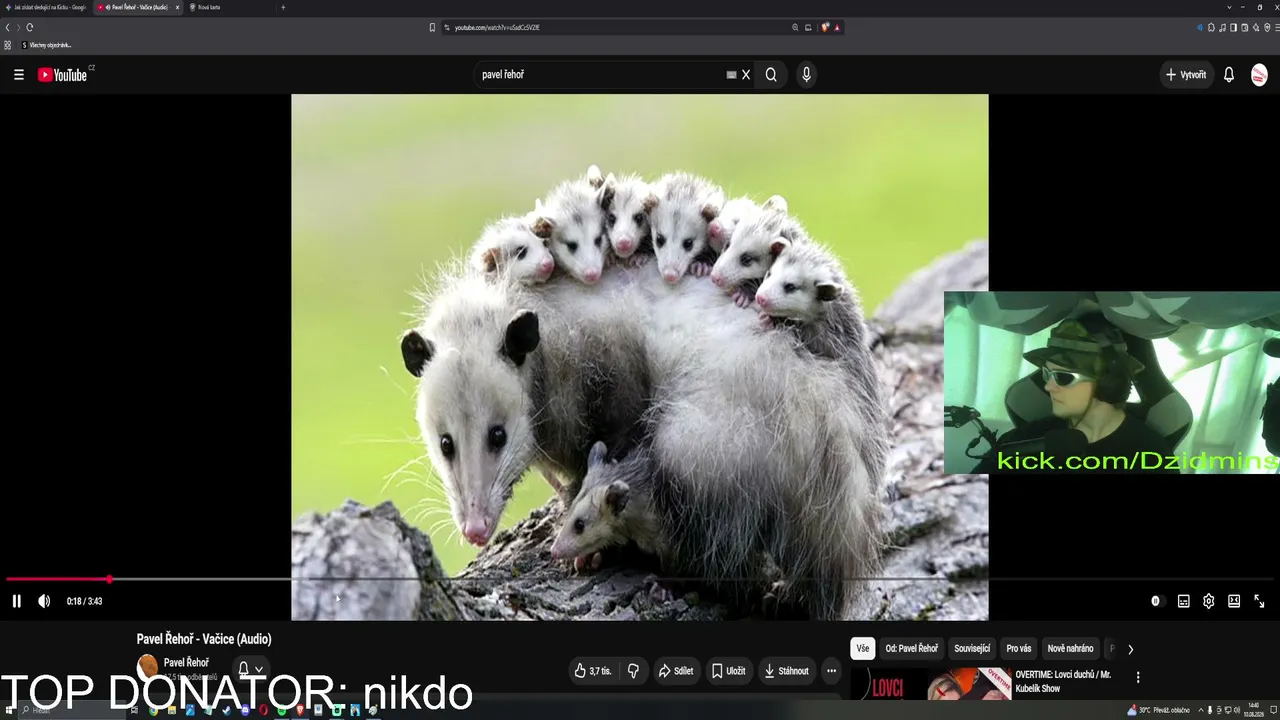Click the Sdílet share button
The image size is (1280, 720).
[675, 671]
